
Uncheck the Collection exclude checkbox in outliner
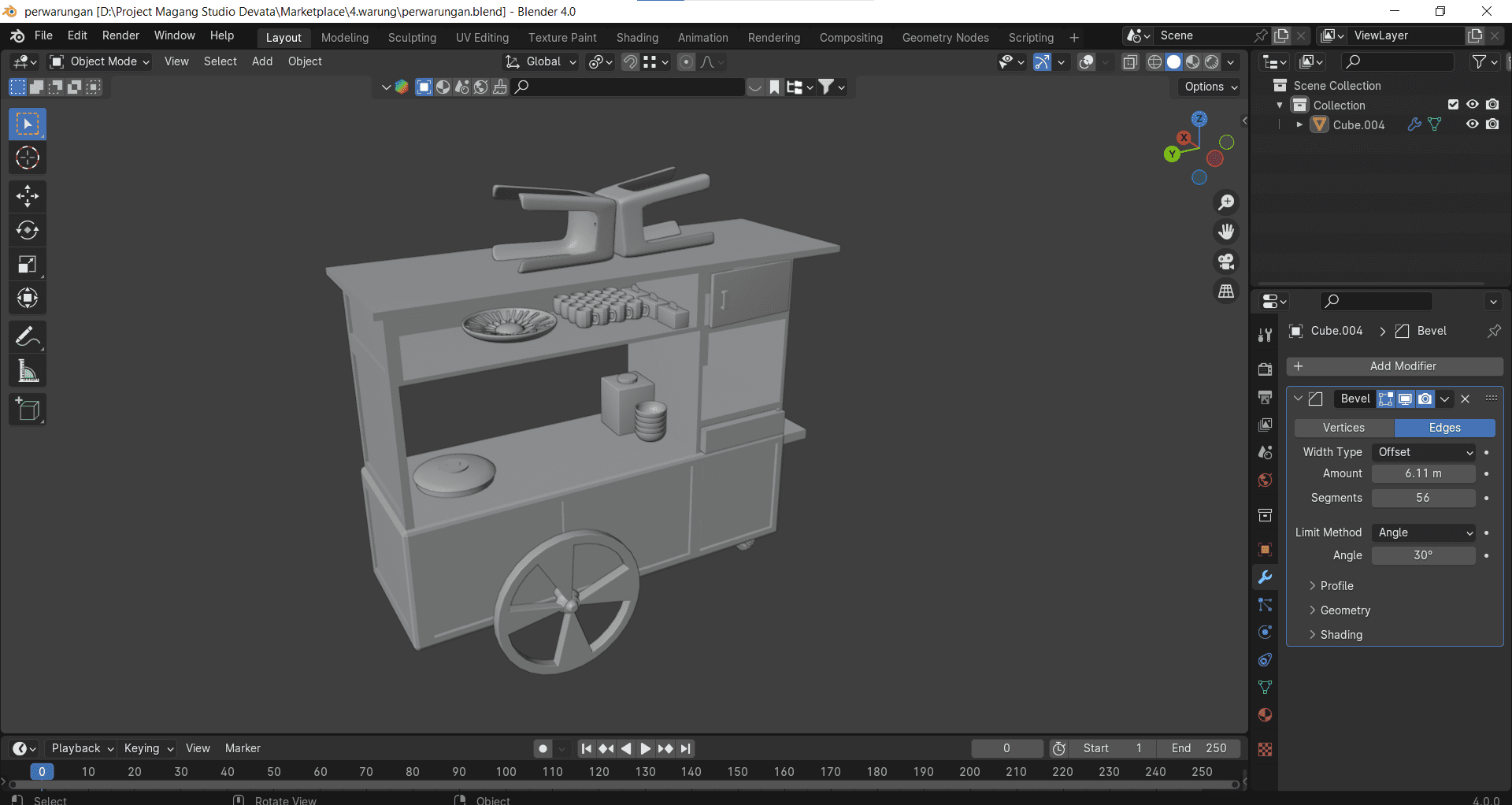1454,105
